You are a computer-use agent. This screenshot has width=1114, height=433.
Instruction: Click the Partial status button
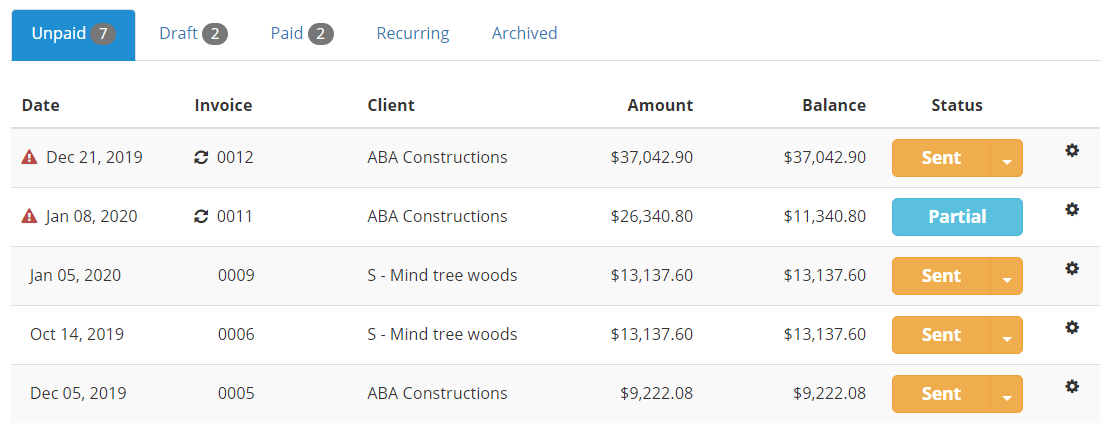(957, 217)
